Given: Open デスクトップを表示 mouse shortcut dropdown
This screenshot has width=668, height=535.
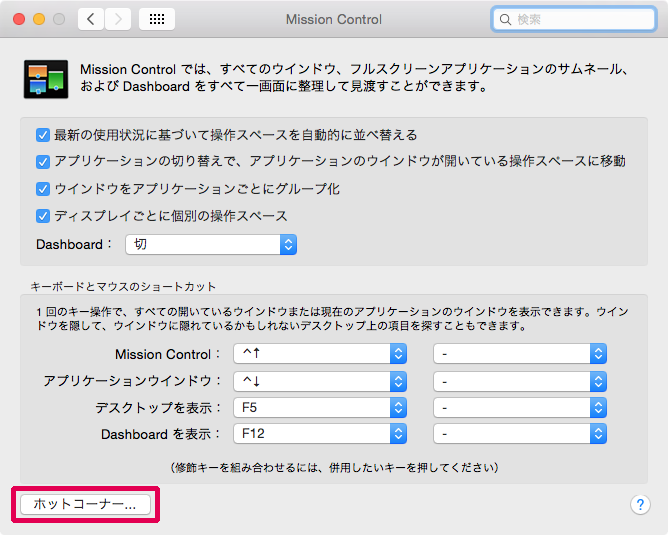Looking at the screenshot, I should pyautogui.click(x=520, y=408).
